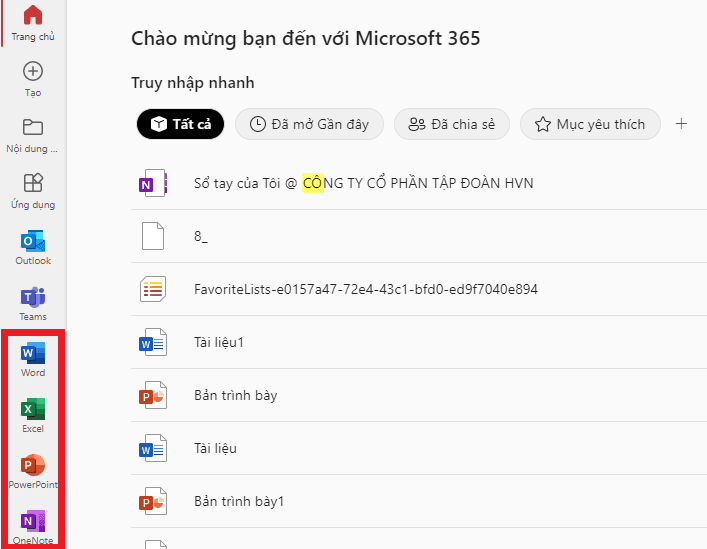The height and width of the screenshot is (549, 707).
Task: Click PowerPoint icon next to Bản trình bày1
Action: [x=153, y=501]
